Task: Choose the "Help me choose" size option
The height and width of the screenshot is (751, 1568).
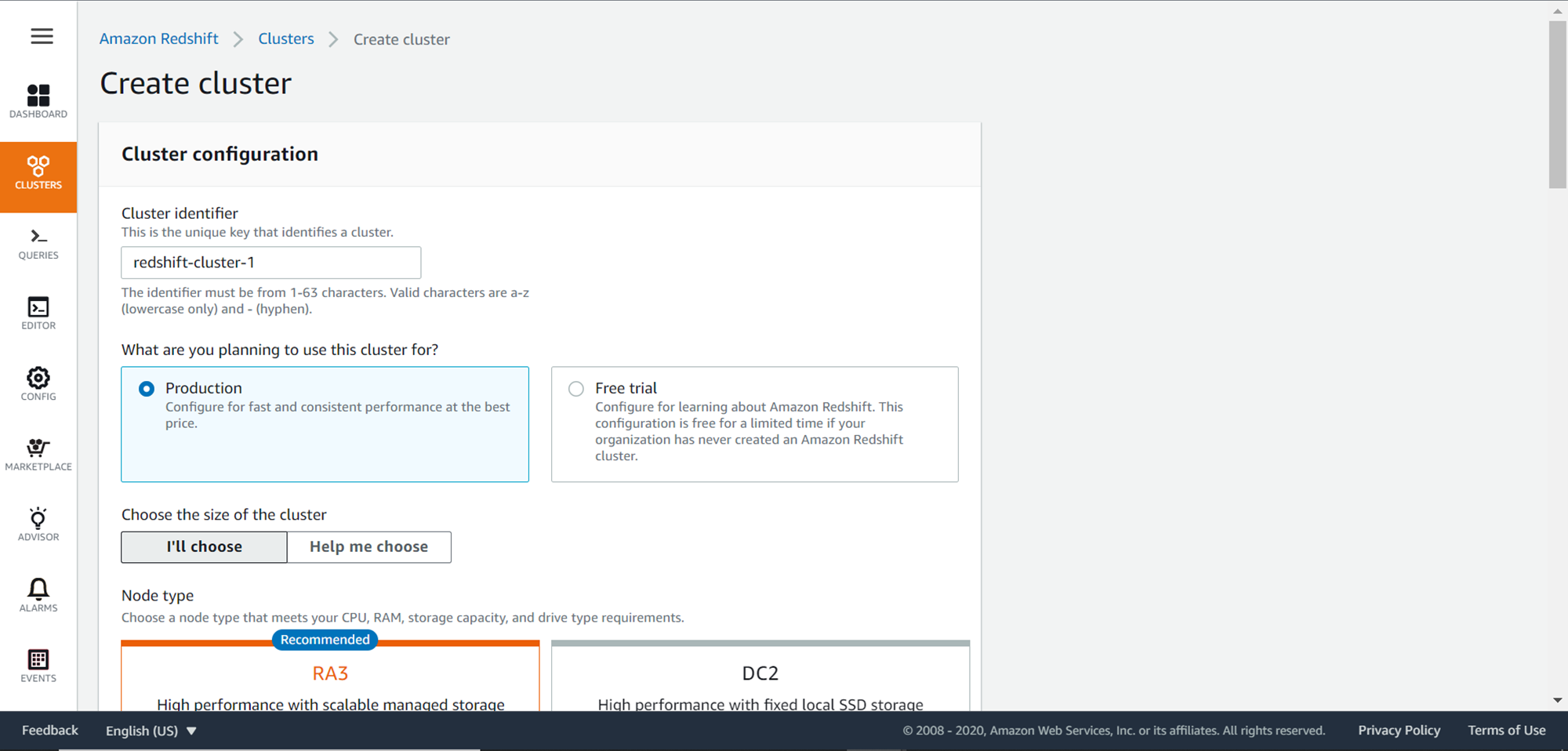Action: click(x=369, y=547)
